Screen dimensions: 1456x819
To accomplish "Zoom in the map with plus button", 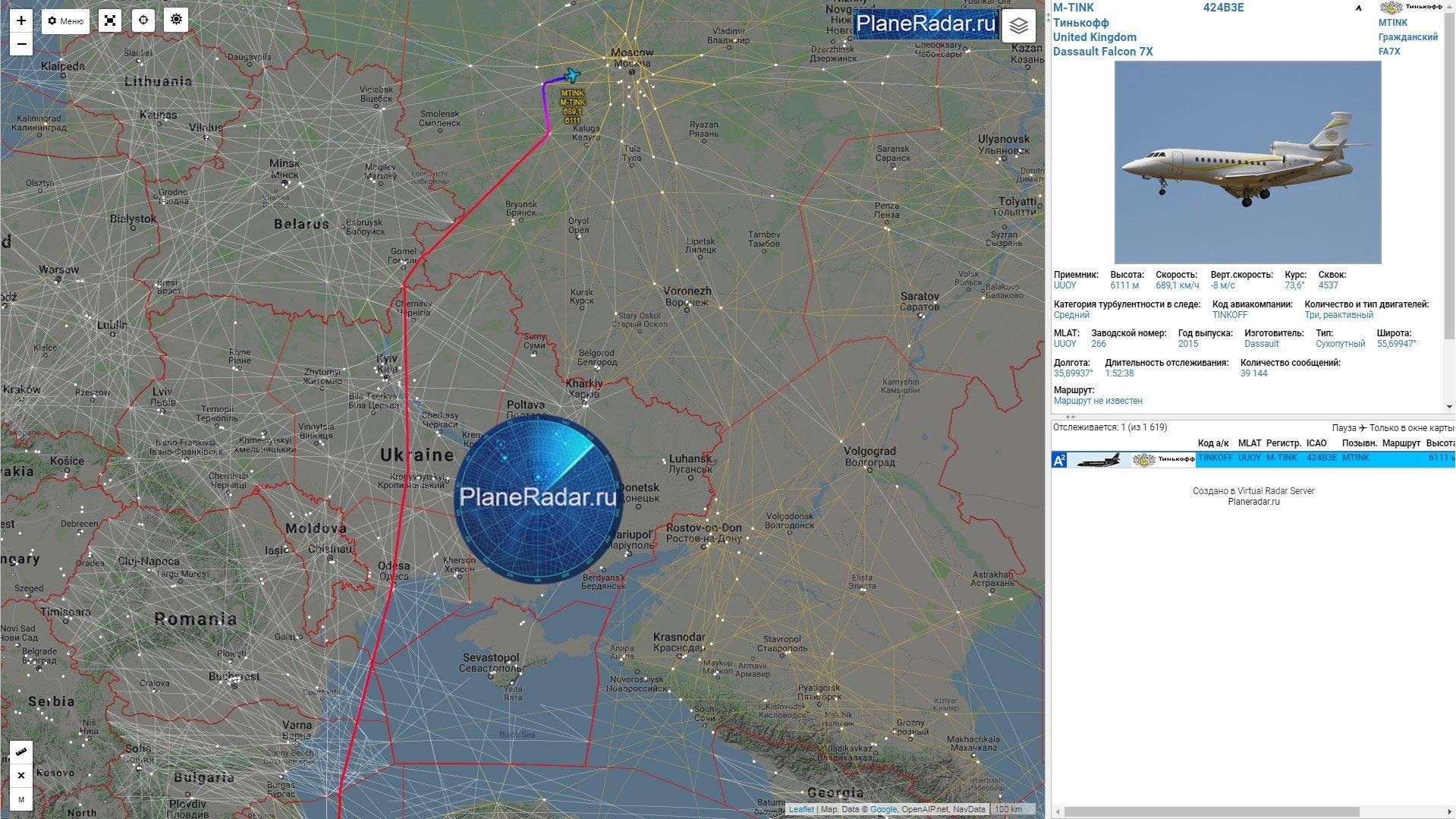I will pos(21,20).
